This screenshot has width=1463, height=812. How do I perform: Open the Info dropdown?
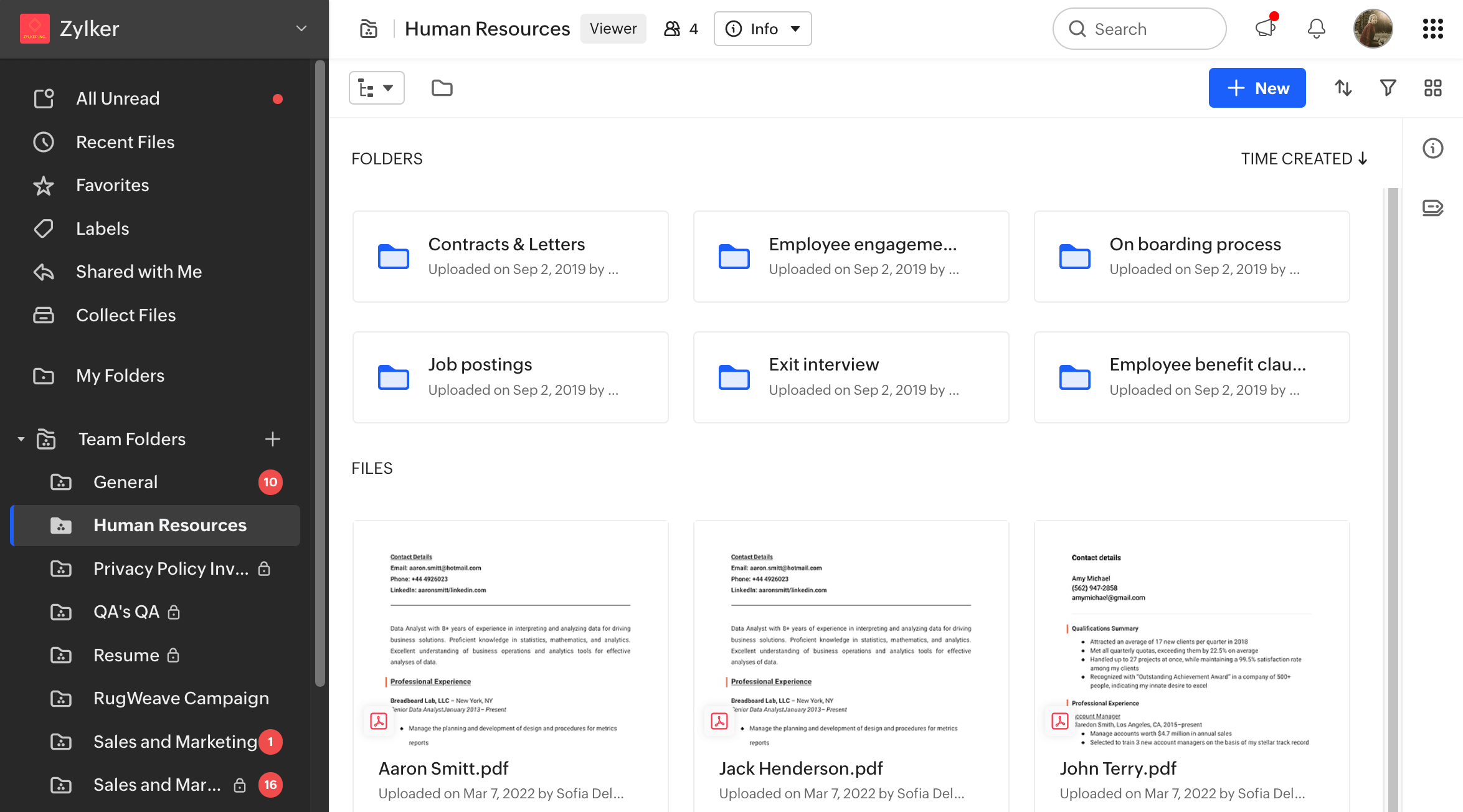762,29
